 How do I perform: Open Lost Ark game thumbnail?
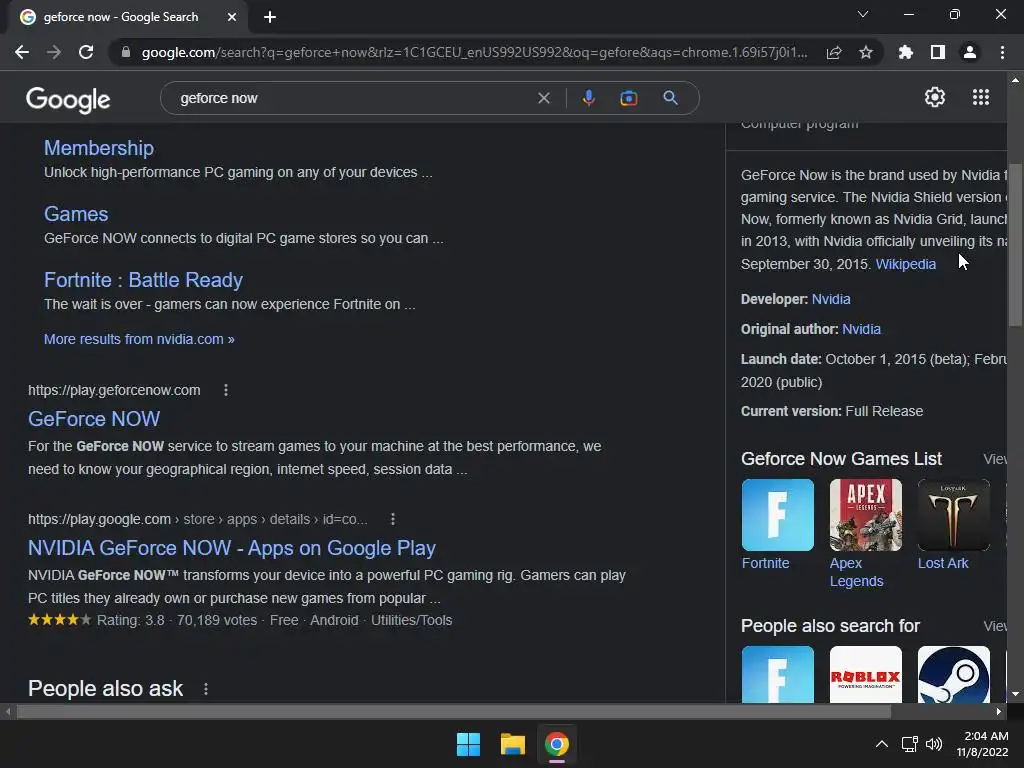953,515
